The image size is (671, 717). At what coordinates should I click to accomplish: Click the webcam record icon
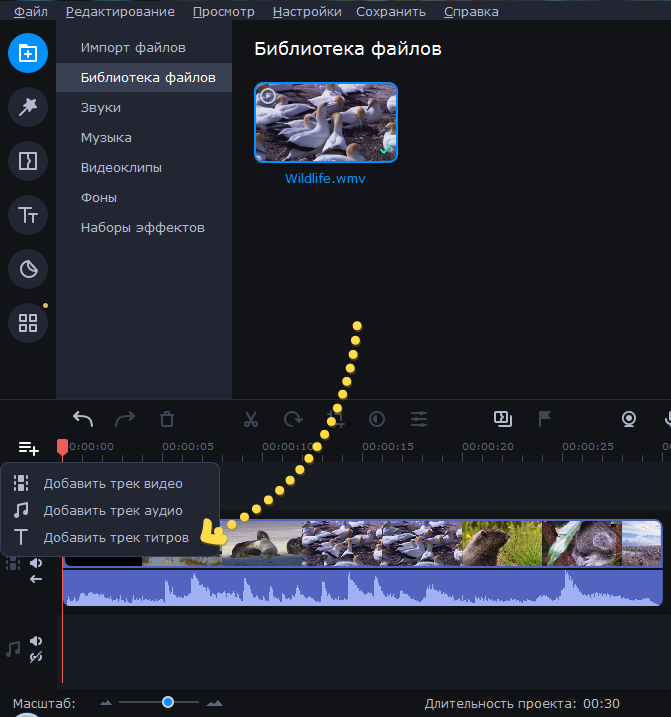[629, 419]
